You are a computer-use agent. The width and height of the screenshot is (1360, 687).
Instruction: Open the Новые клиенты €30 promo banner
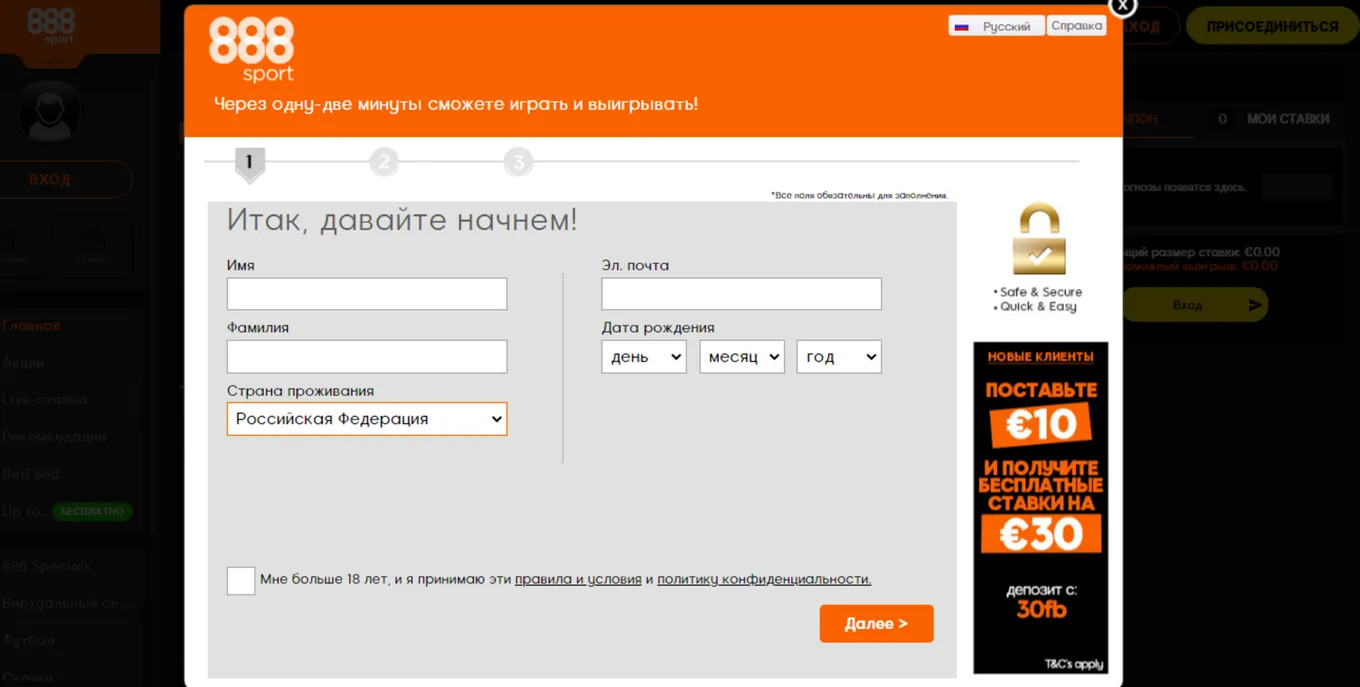pos(1040,508)
